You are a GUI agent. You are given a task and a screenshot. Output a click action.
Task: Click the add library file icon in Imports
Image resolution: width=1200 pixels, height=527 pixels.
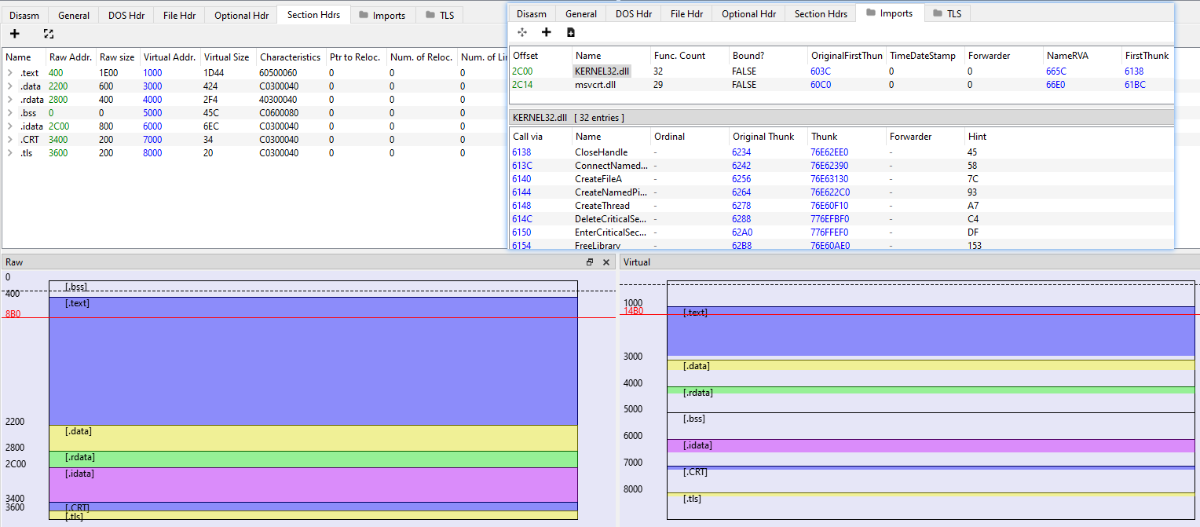click(570, 33)
